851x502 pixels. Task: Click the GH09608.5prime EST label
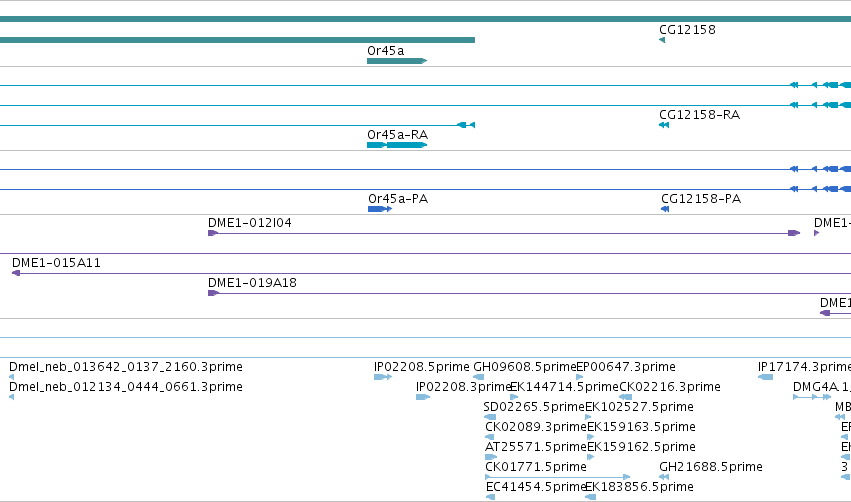(525, 367)
